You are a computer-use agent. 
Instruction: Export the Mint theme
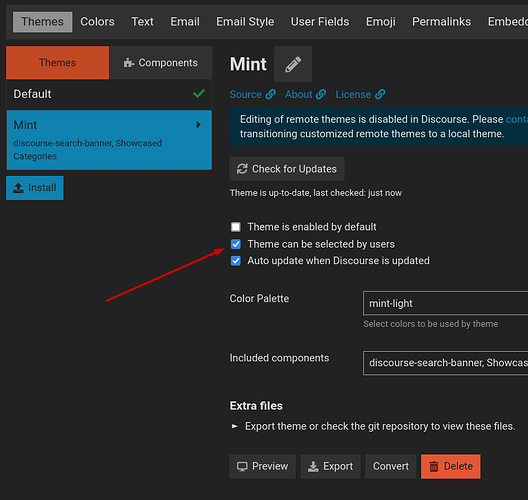pyautogui.click(x=330, y=466)
